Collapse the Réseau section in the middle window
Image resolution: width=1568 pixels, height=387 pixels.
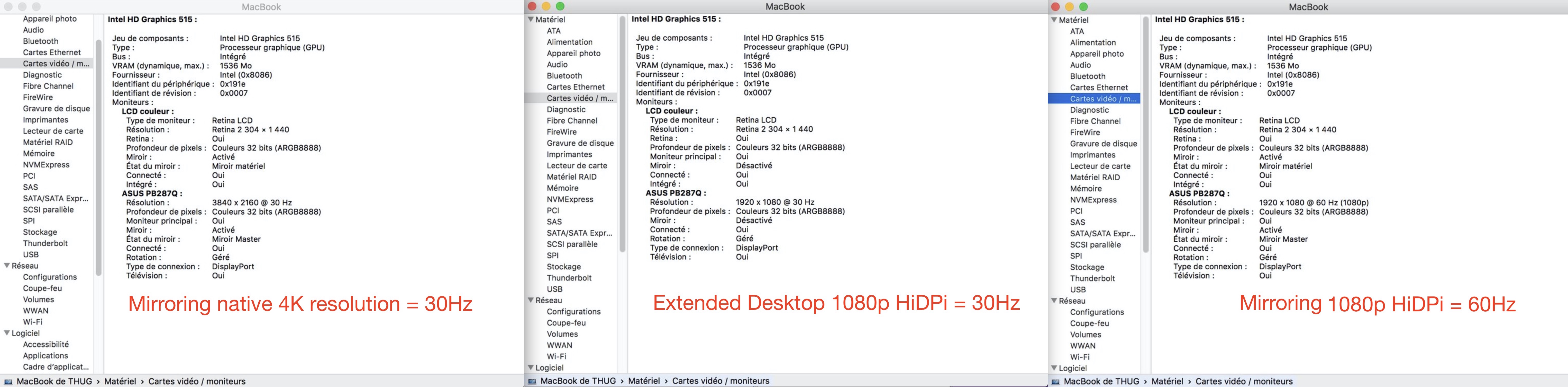click(530, 301)
